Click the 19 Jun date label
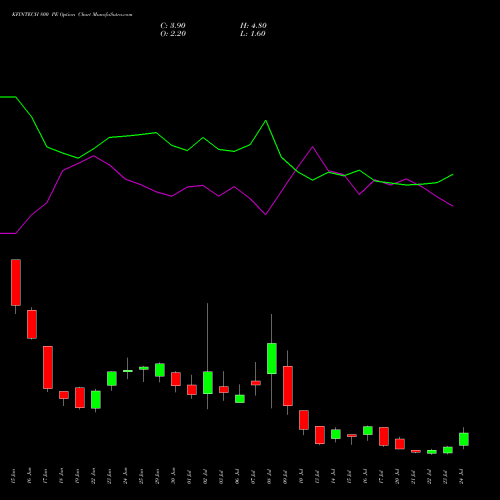This screenshot has width=500, height=500. coord(77,476)
